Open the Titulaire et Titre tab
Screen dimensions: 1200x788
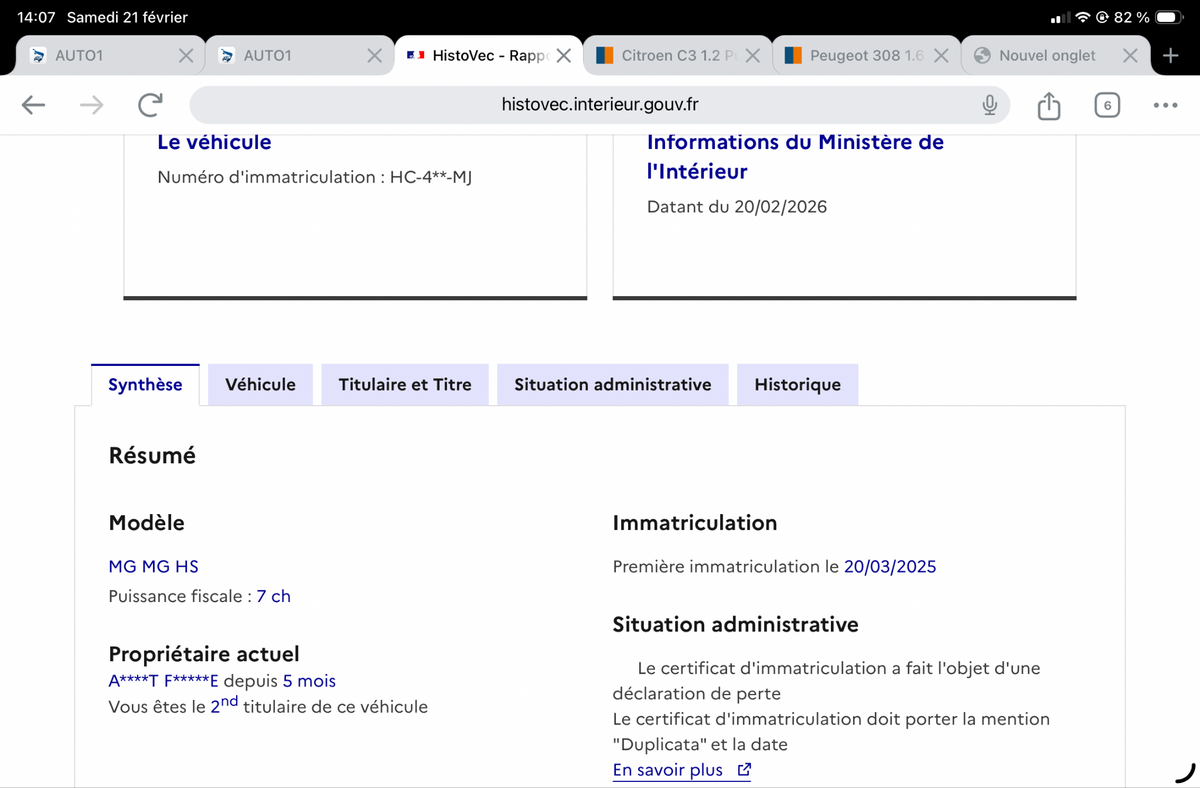pyautogui.click(x=405, y=385)
